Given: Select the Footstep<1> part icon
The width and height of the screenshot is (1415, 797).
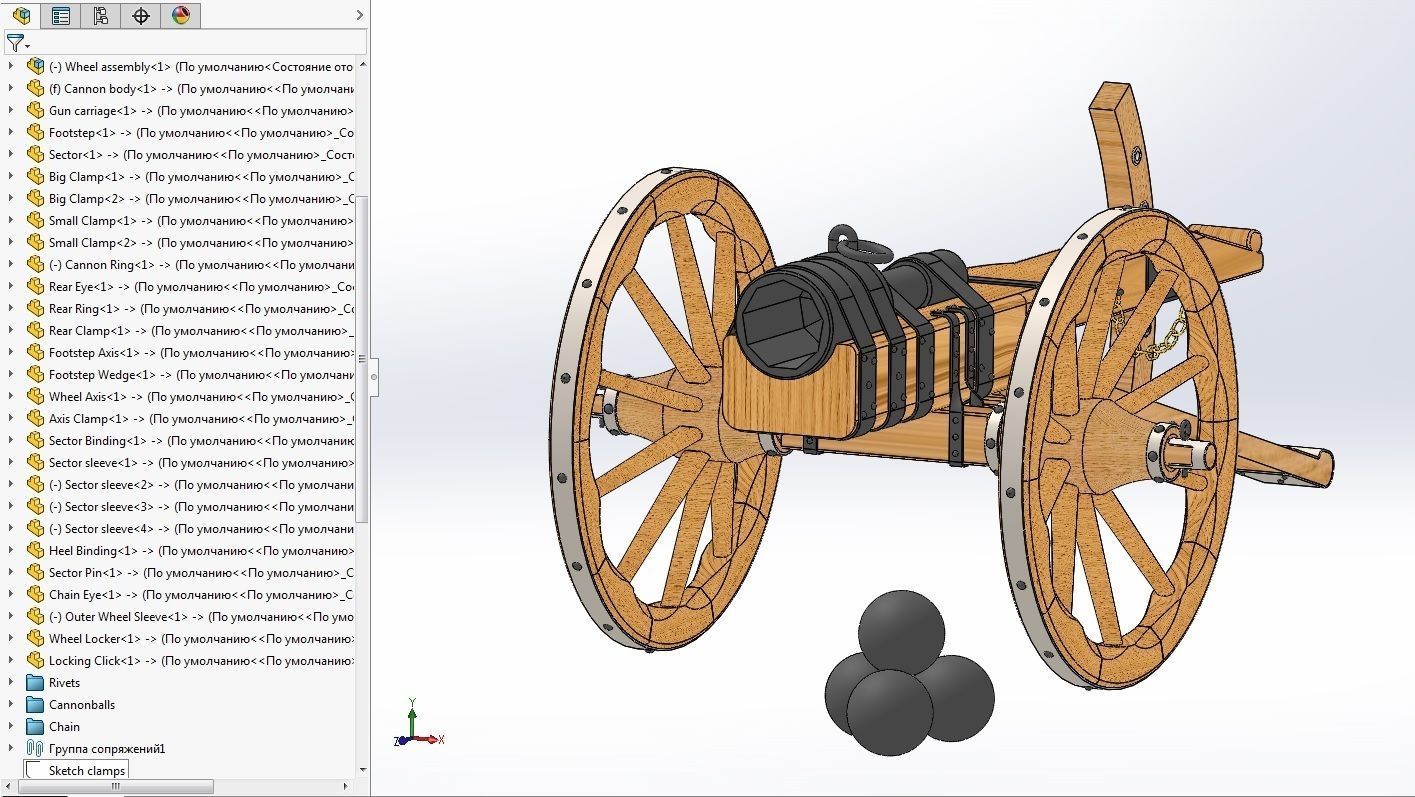Looking at the screenshot, I should [x=35, y=132].
